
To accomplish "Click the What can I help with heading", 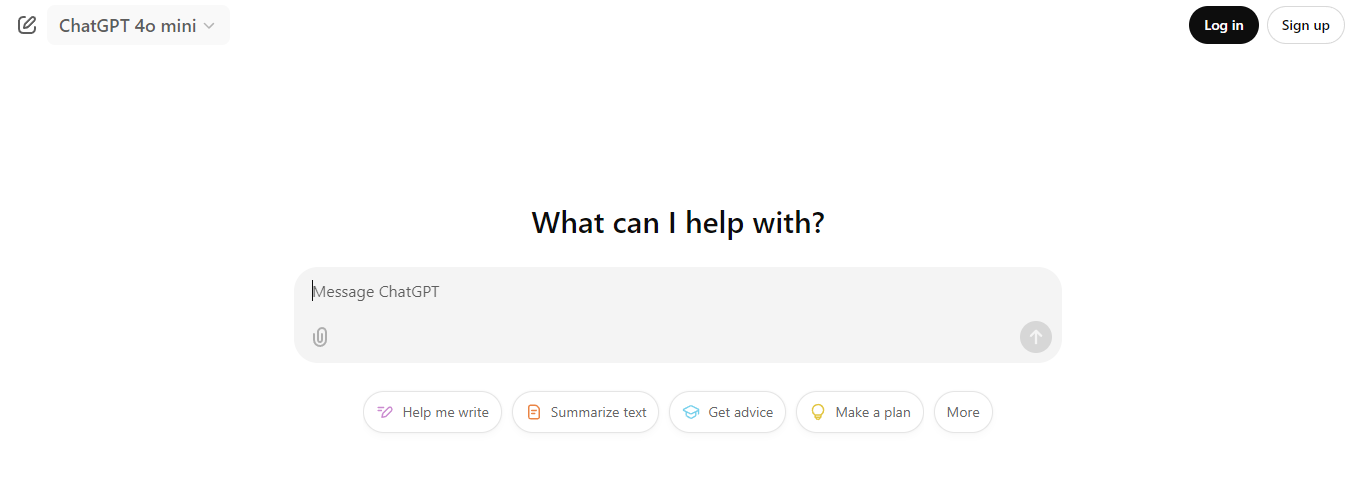I will (677, 222).
